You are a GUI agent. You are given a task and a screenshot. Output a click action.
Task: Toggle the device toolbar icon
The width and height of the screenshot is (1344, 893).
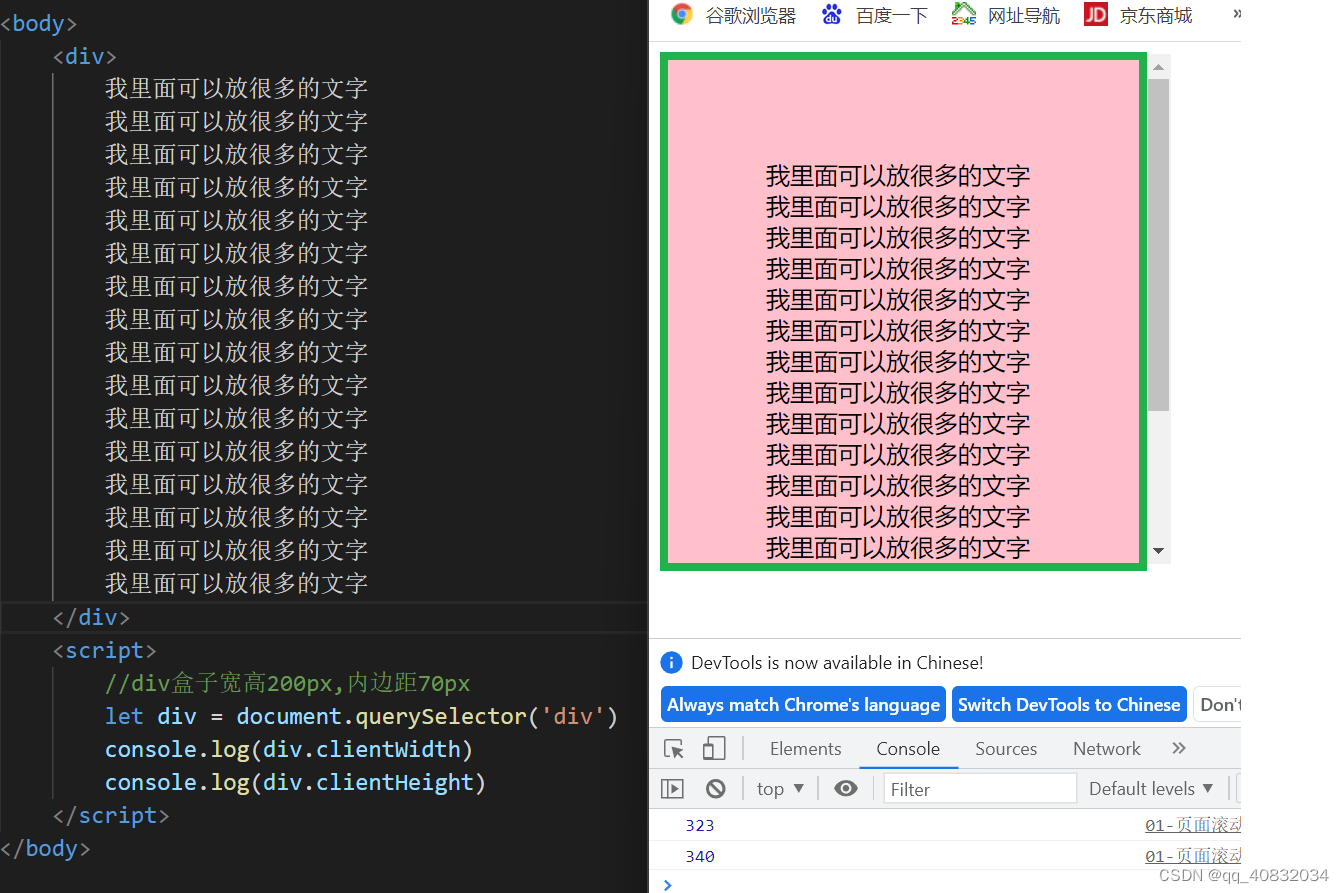[x=713, y=749]
